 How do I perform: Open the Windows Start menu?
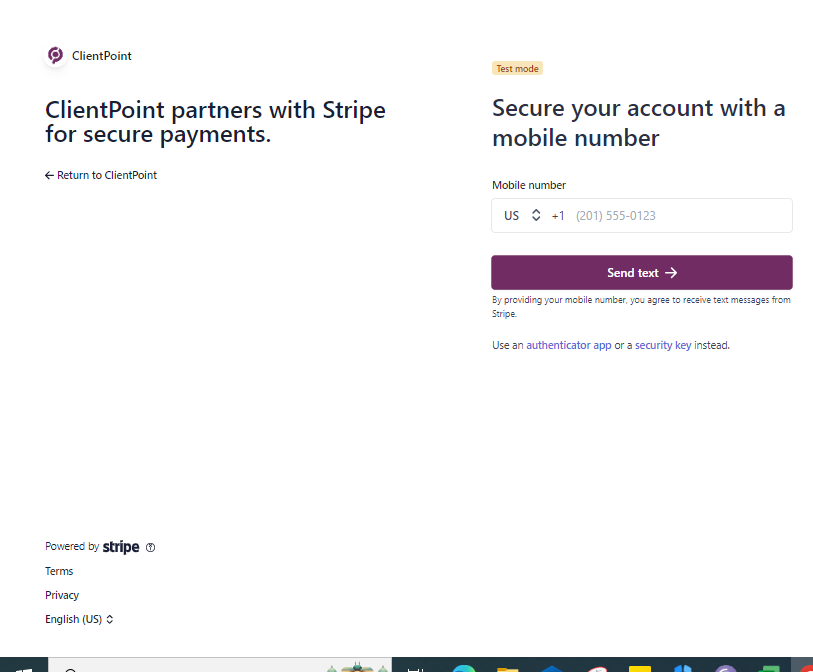coord(24,666)
